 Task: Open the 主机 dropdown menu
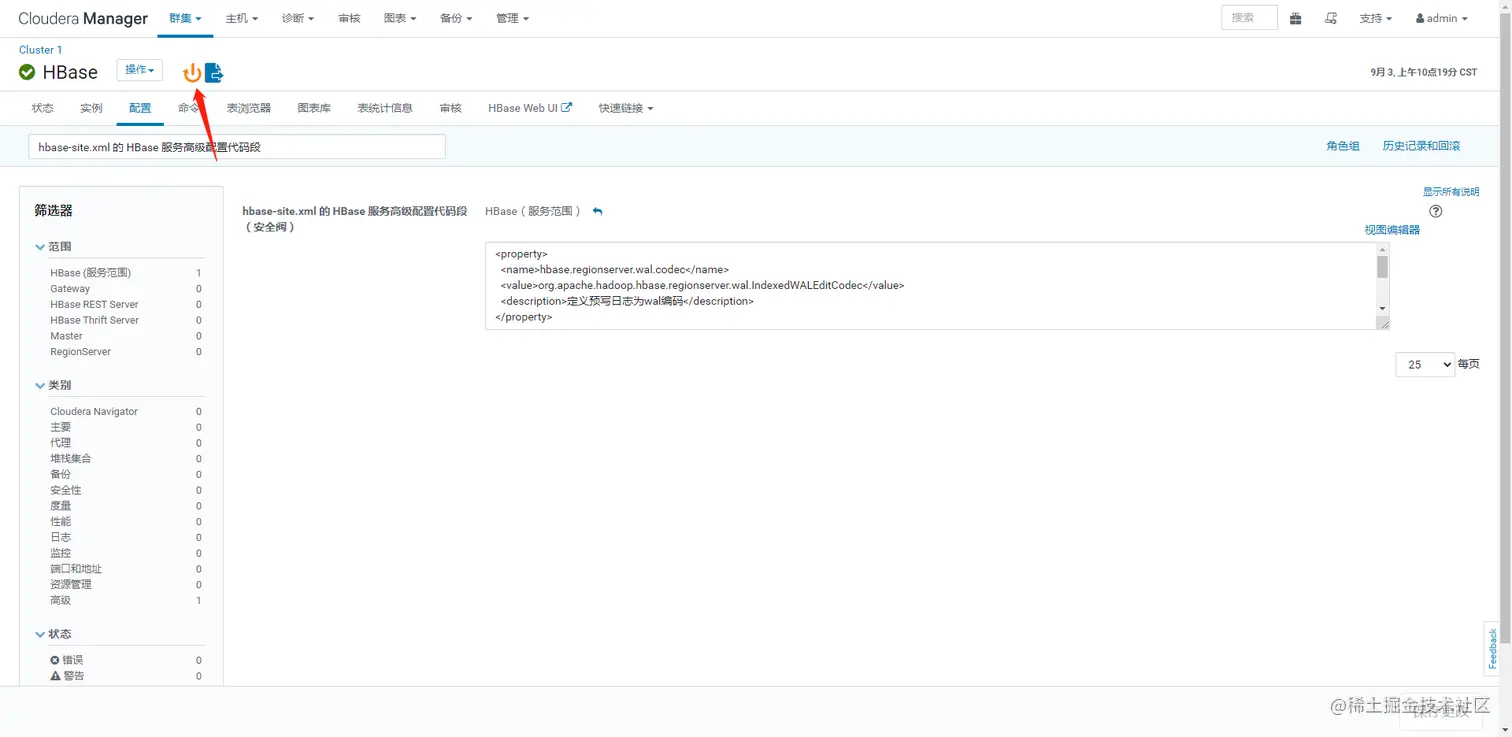pos(242,18)
